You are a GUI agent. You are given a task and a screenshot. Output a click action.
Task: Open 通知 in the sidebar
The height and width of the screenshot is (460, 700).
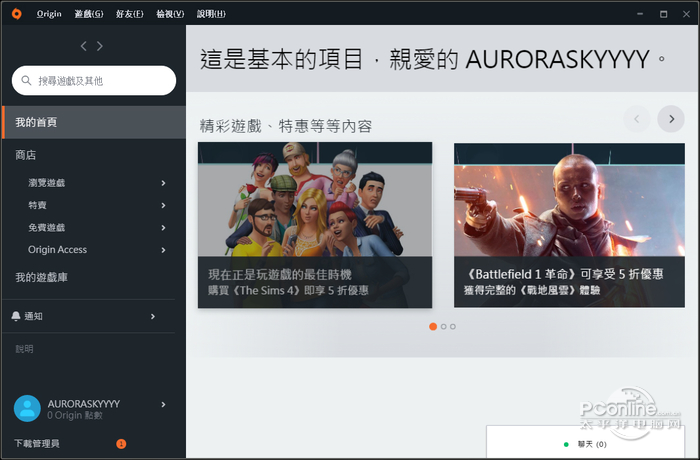(33, 316)
